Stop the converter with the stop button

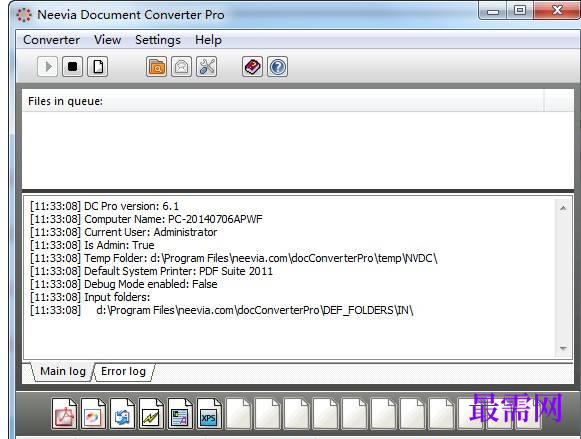[x=72, y=67]
